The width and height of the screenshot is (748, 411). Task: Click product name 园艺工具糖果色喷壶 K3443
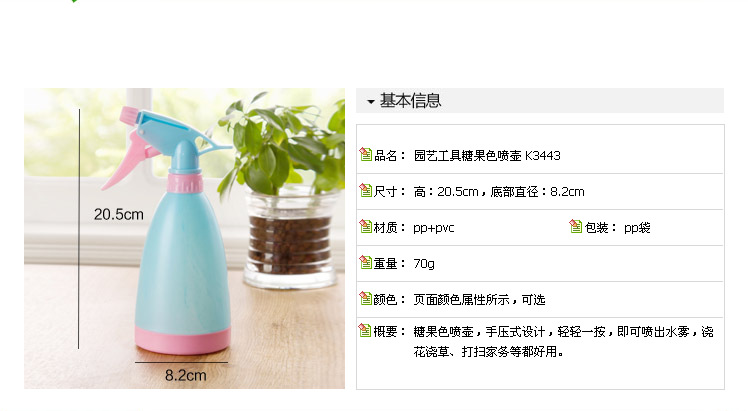(487, 155)
